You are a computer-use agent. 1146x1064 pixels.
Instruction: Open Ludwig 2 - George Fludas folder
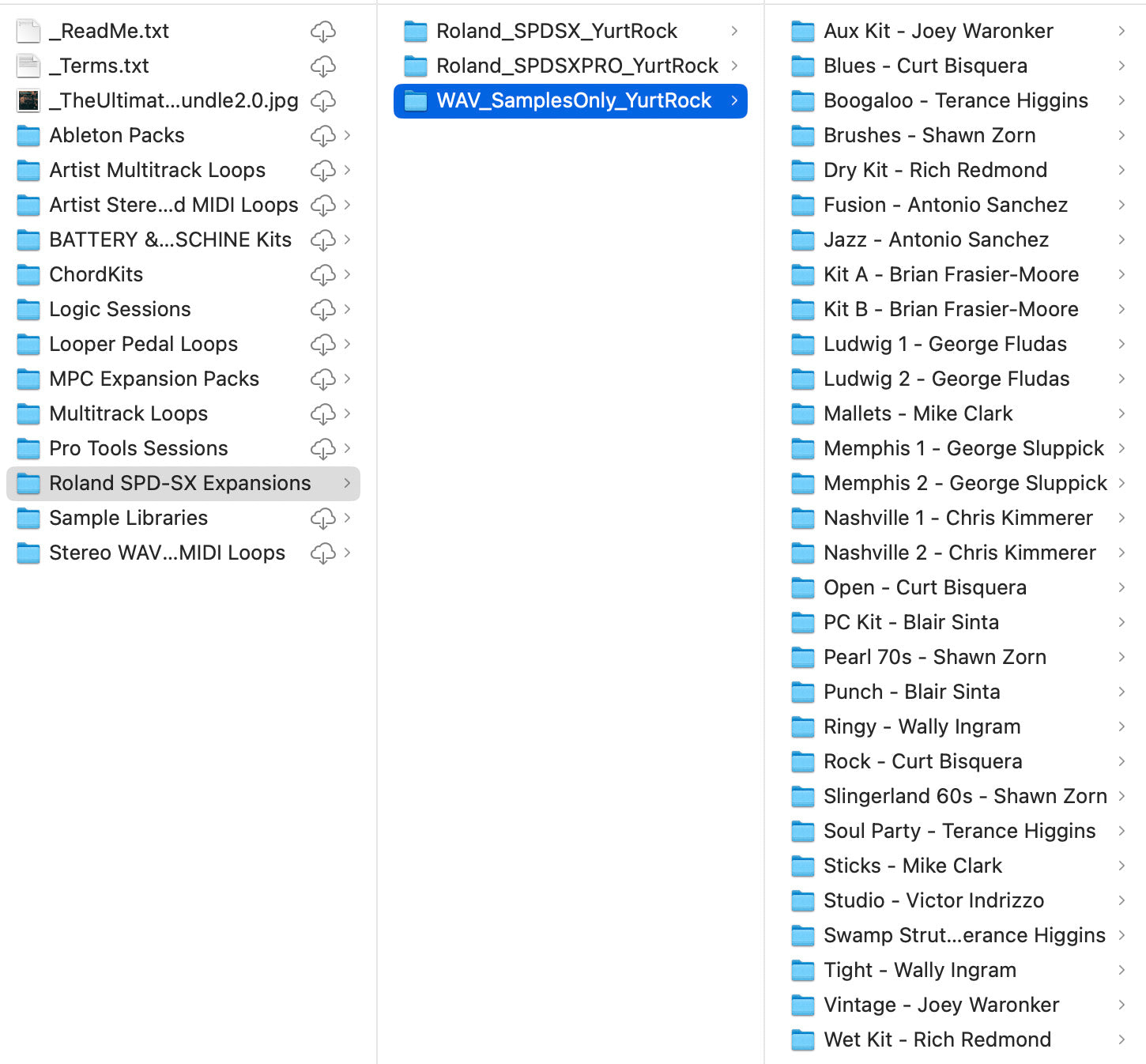(958, 379)
